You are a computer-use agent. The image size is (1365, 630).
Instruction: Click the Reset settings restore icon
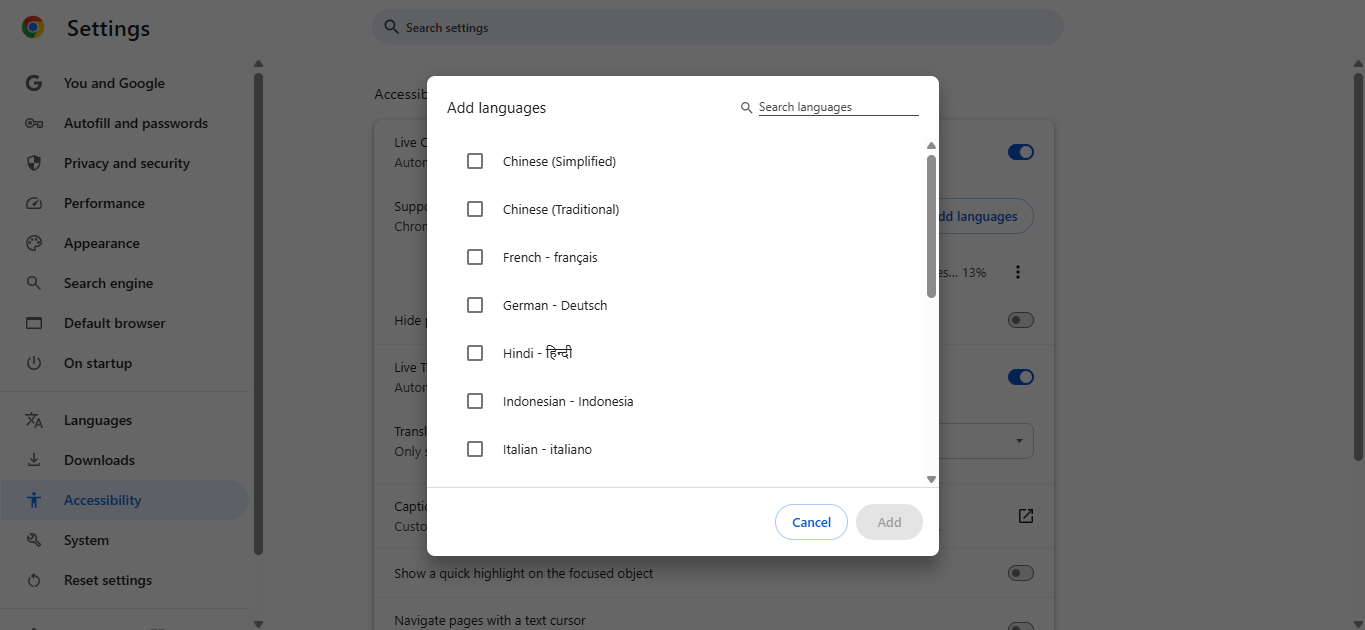(34, 580)
